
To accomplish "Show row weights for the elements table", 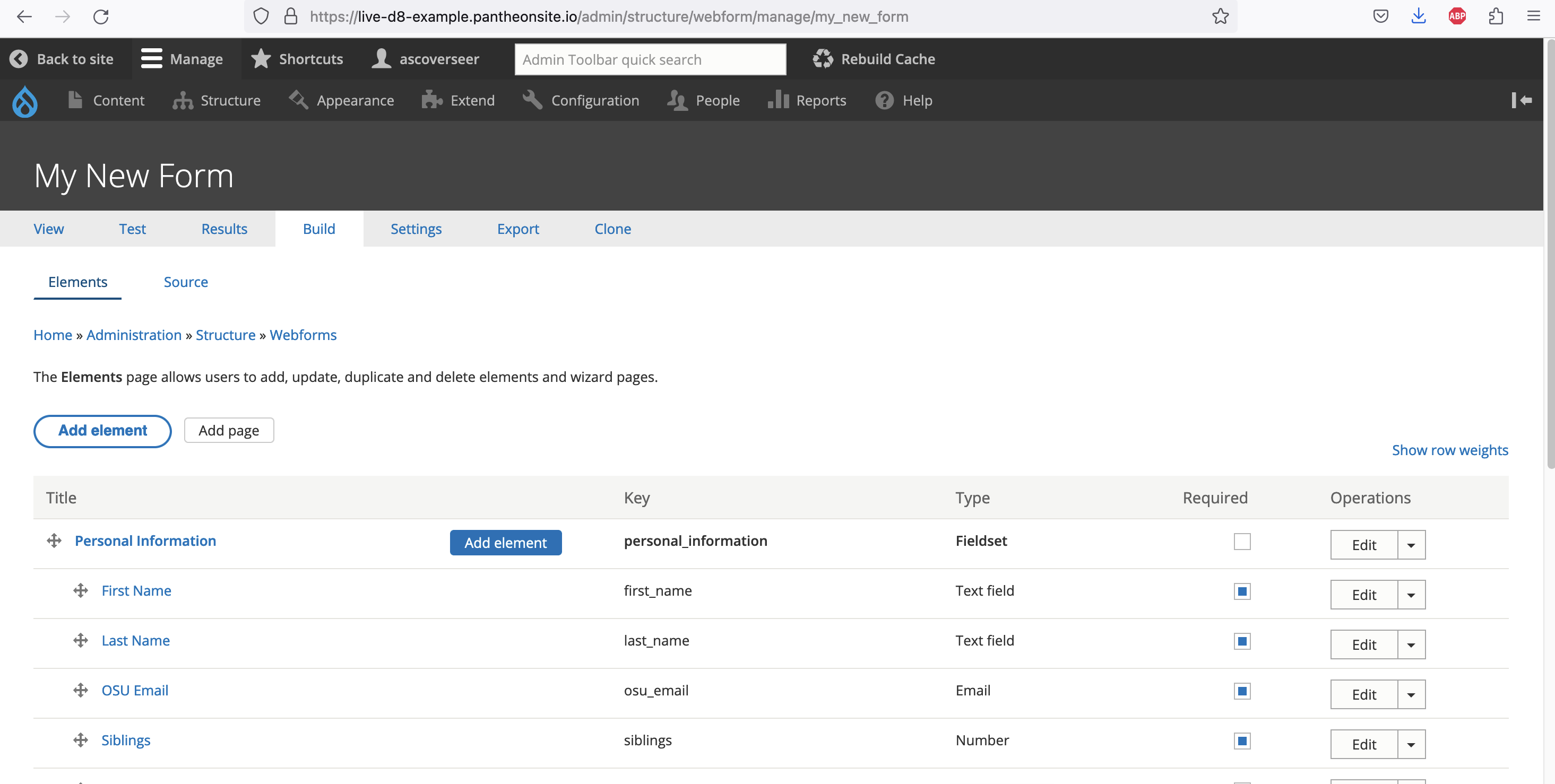I will (1450, 450).
